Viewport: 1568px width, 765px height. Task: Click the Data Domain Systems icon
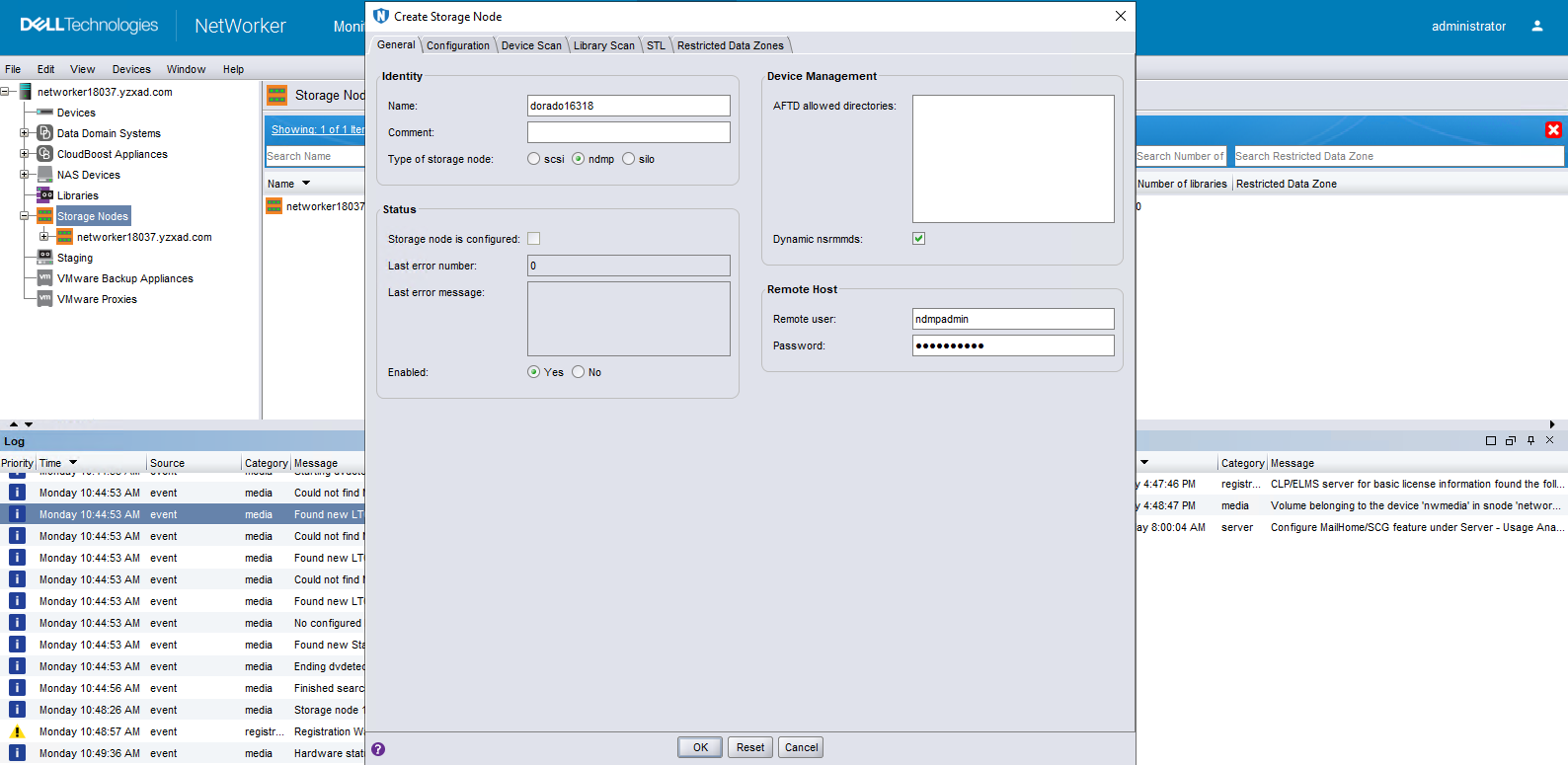click(x=44, y=133)
